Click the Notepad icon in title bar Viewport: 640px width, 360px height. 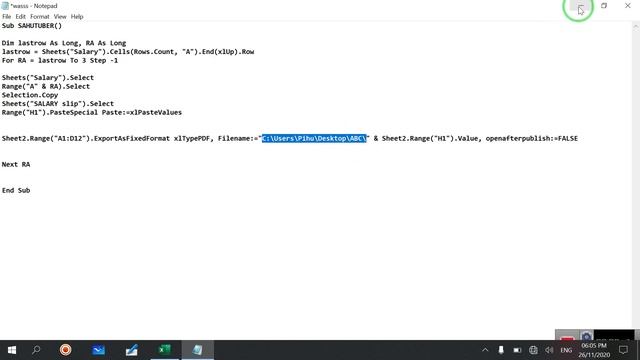click(x=5, y=6)
